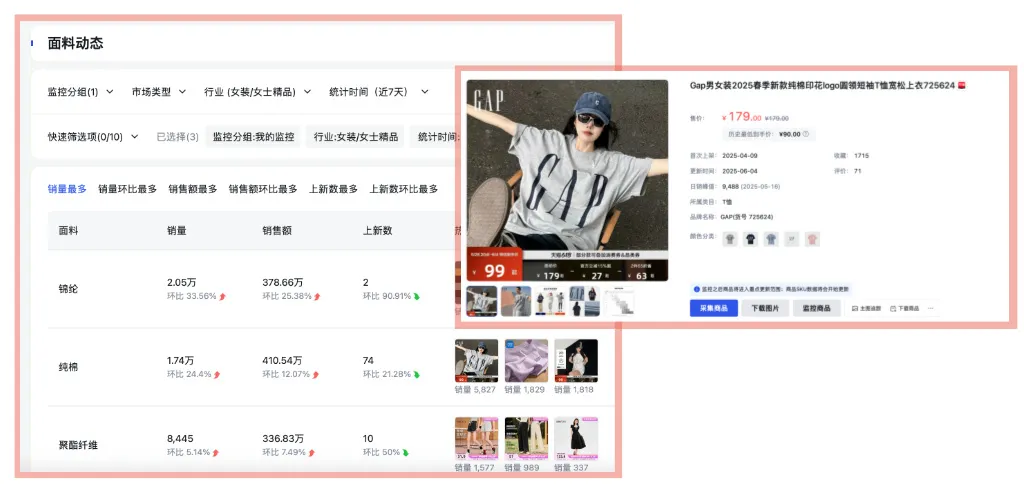Click the 监控分组:我的监控 filter tag
This screenshot has height=484, width=1024.
[x=254, y=137]
